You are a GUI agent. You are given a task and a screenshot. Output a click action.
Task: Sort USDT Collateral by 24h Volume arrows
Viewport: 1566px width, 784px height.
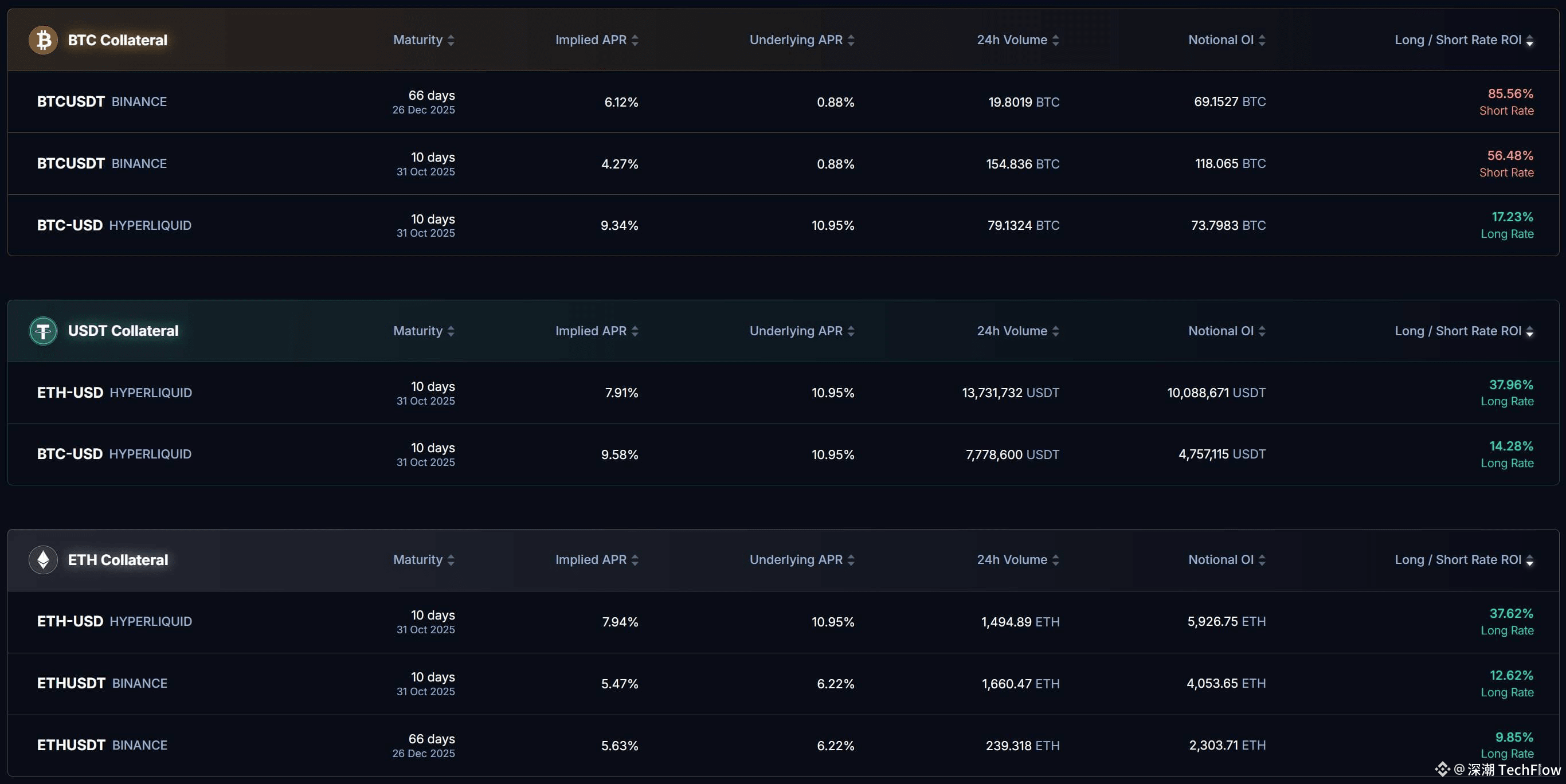tap(1055, 331)
